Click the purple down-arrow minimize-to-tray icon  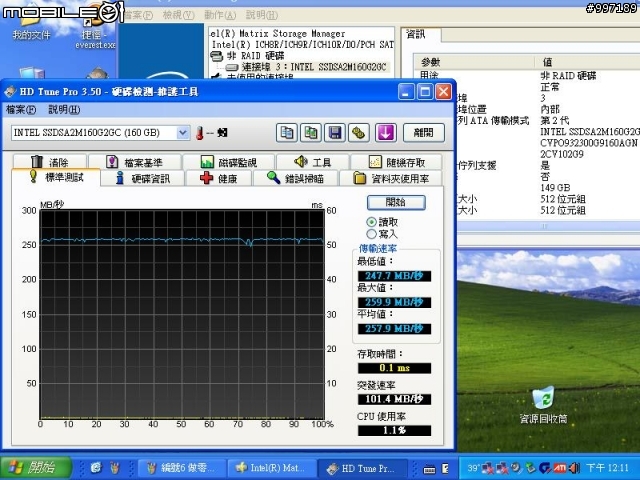click(x=386, y=133)
